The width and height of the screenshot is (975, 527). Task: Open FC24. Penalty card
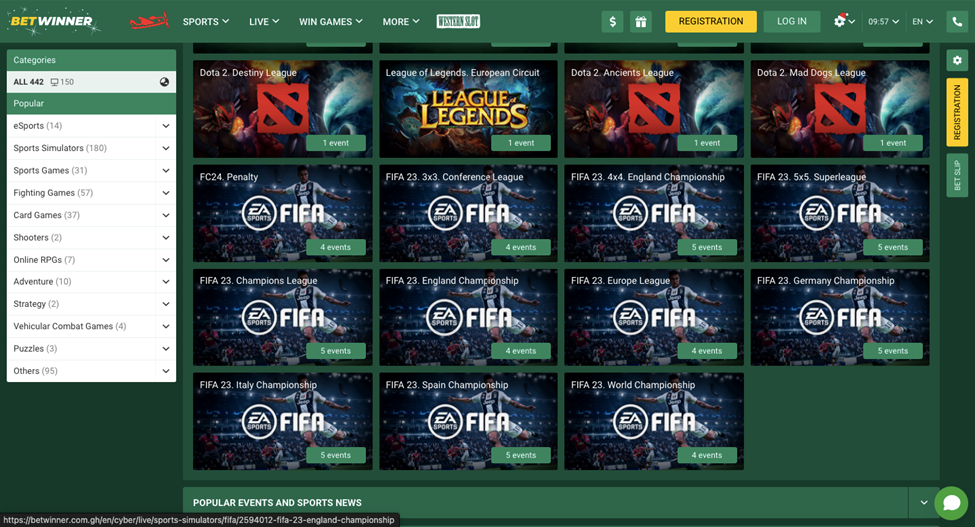[282, 213]
